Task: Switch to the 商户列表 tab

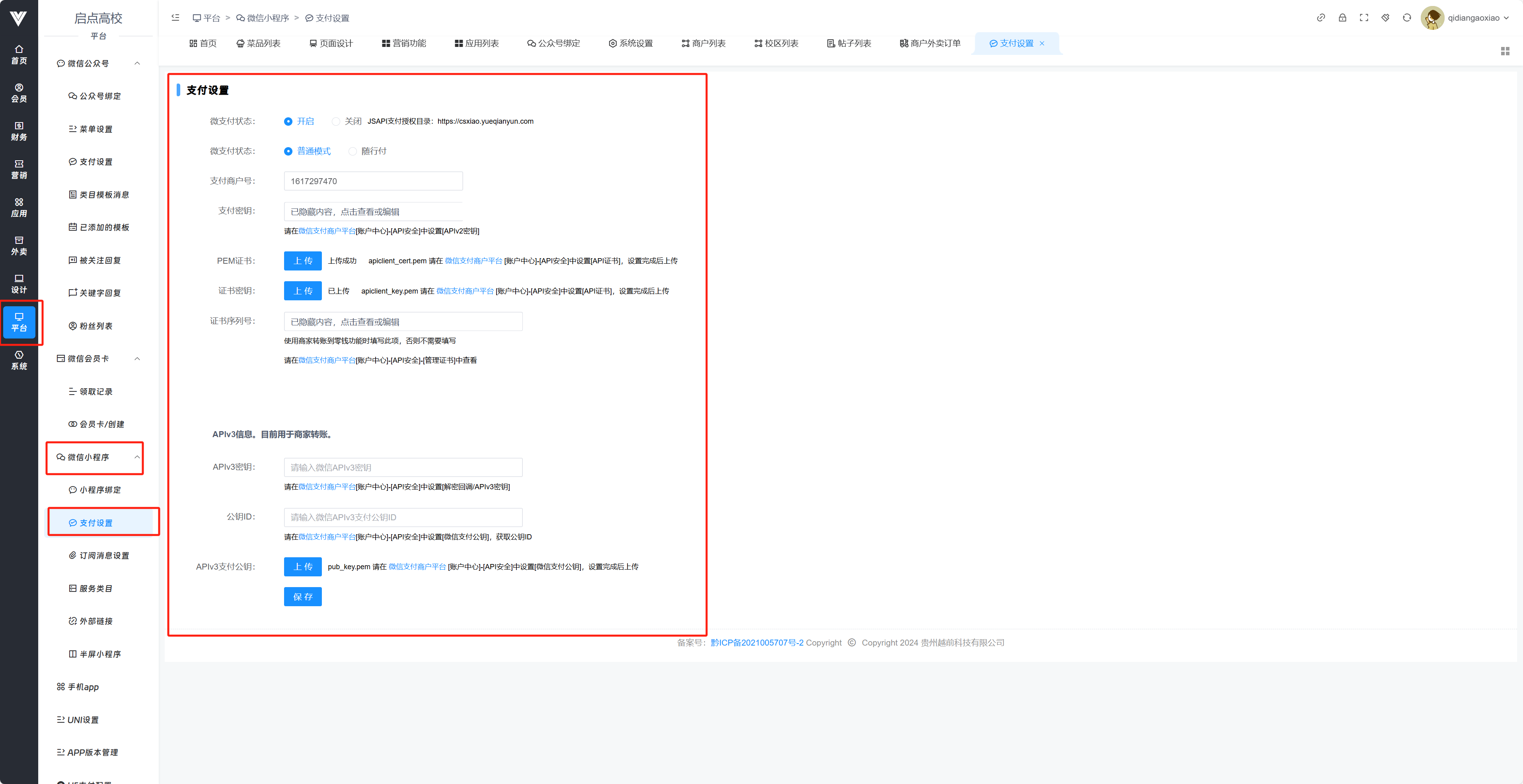Action: pos(703,43)
